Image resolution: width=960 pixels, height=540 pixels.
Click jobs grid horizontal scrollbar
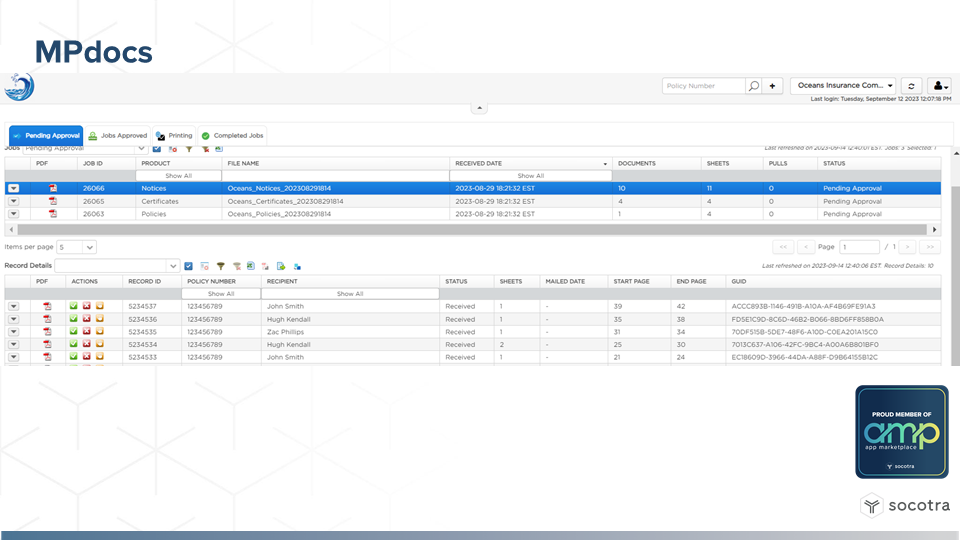click(471, 230)
